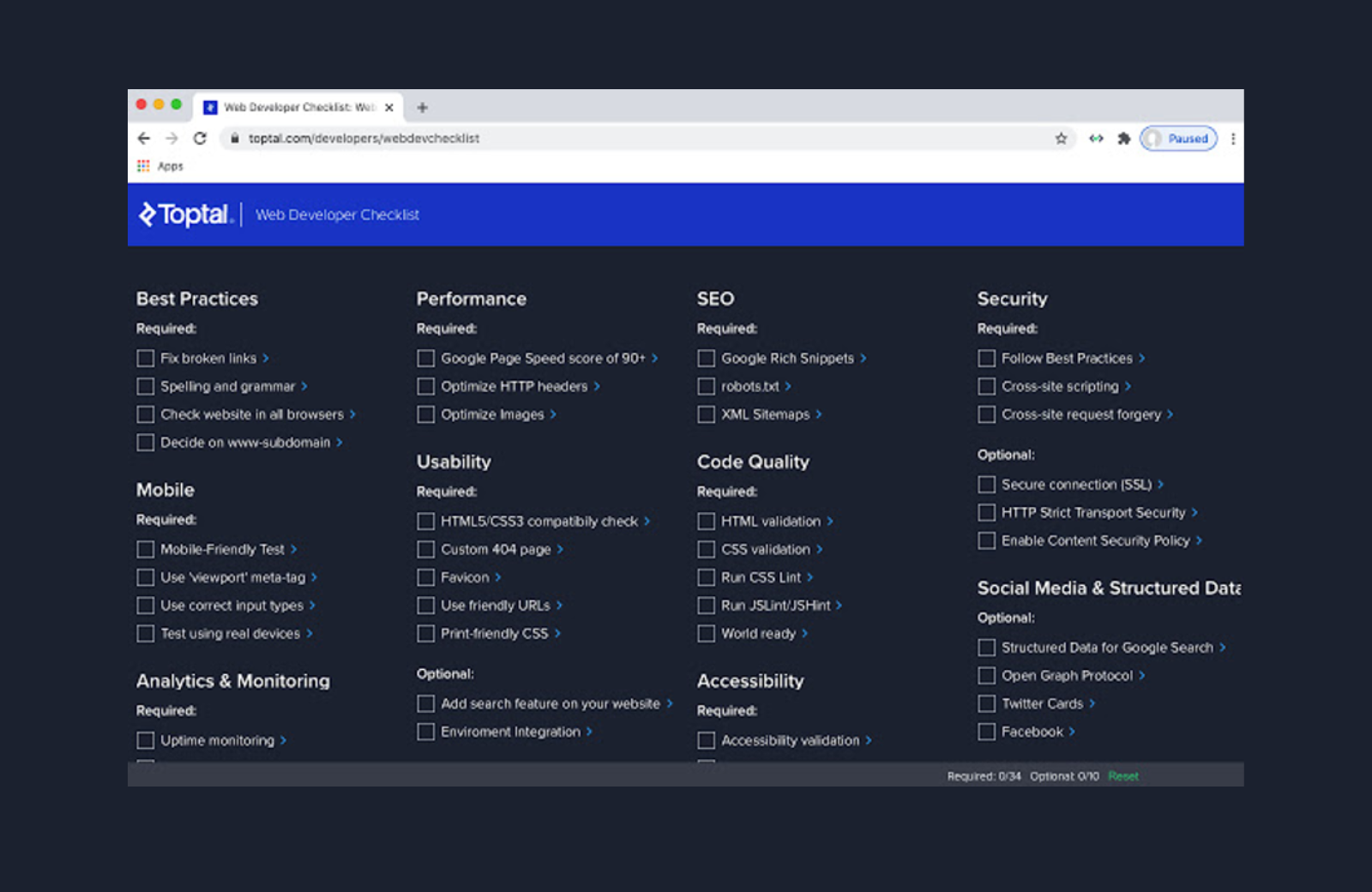Open the Extensions puzzle icon

pos(1123,138)
